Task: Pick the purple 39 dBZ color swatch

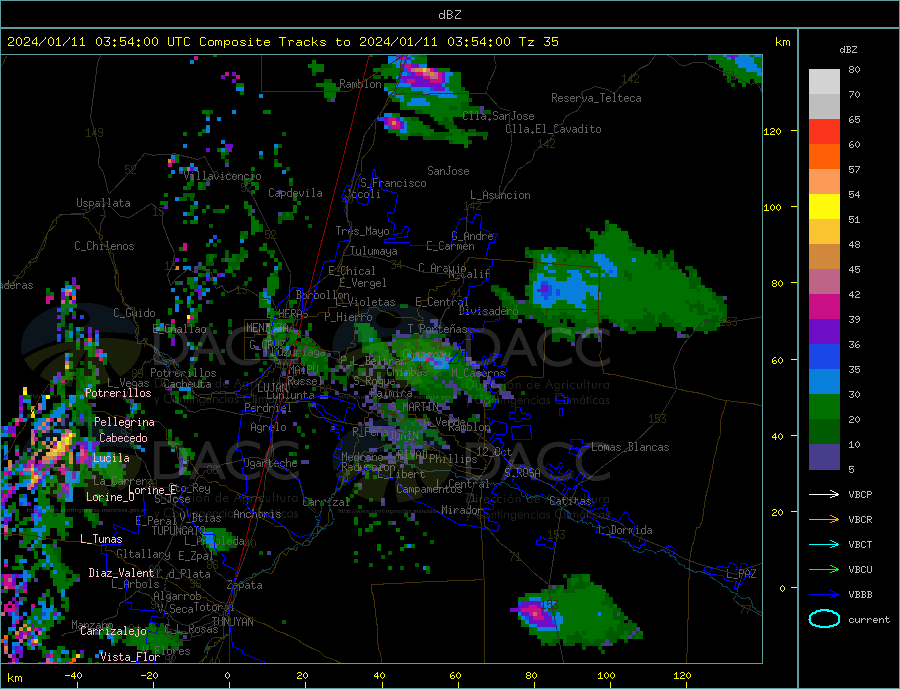Action: point(824,332)
